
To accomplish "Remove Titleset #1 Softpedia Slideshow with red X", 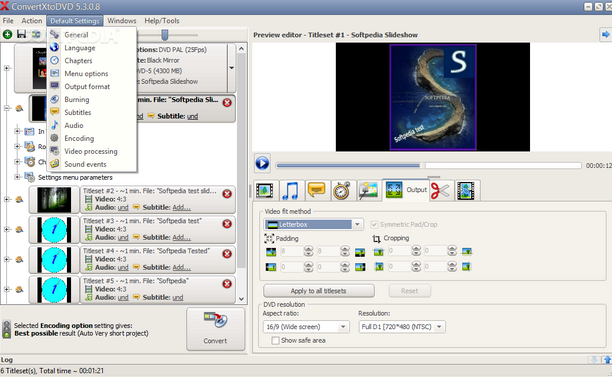I will coord(227,103).
